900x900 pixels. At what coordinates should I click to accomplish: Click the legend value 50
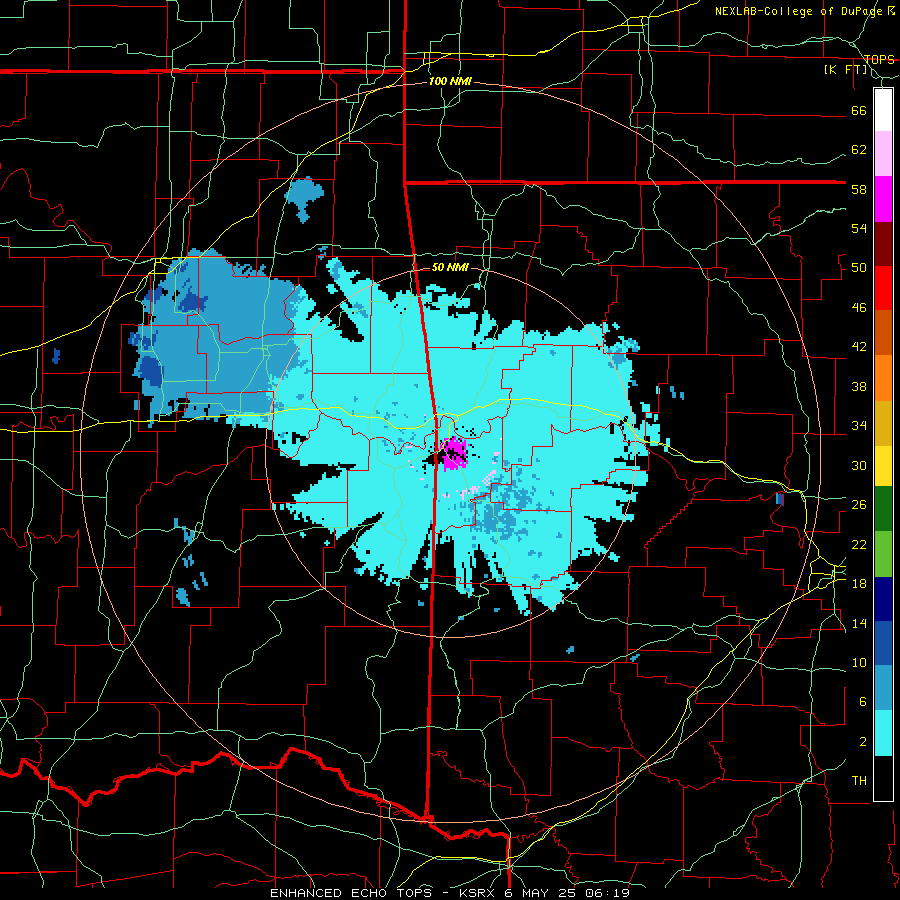(x=859, y=268)
